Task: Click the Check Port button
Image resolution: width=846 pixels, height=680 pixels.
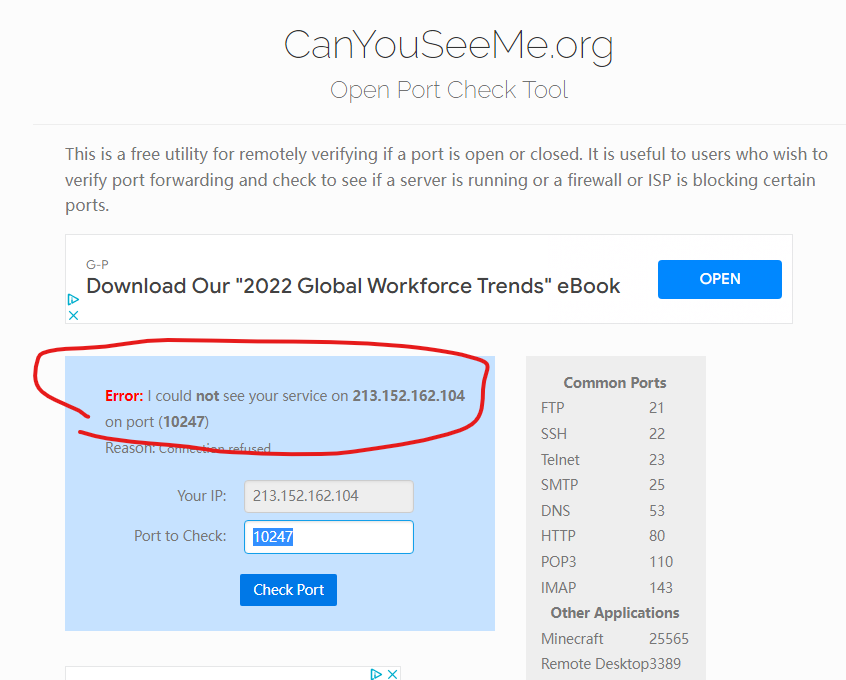Action: 288,589
